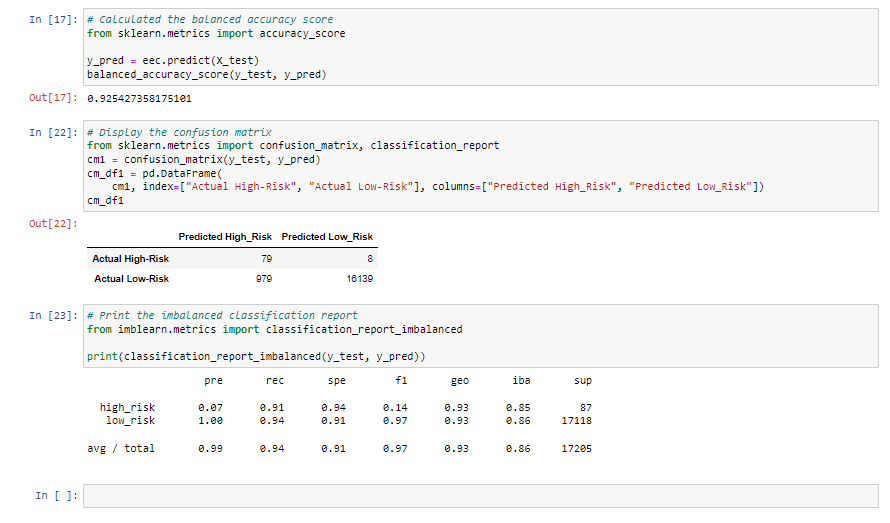Click the Predicted High_Risk column header
This screenshot has height=523, width=890.
[x=225, y=237]
